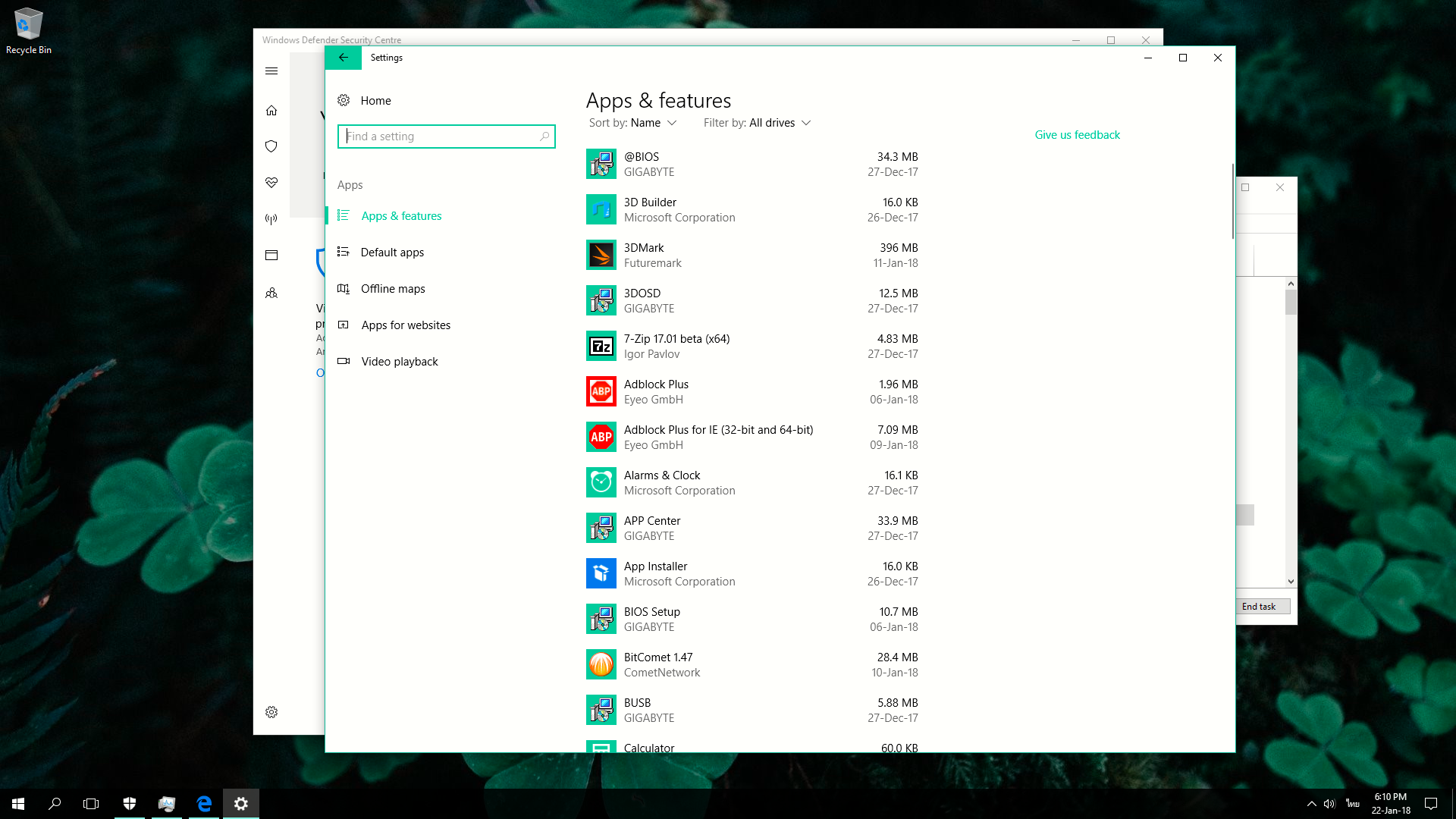Show hidden system tray icons chevron
Image resolution: width=1456 pixels, height=819 pixels.
[x=1311, y=804]
